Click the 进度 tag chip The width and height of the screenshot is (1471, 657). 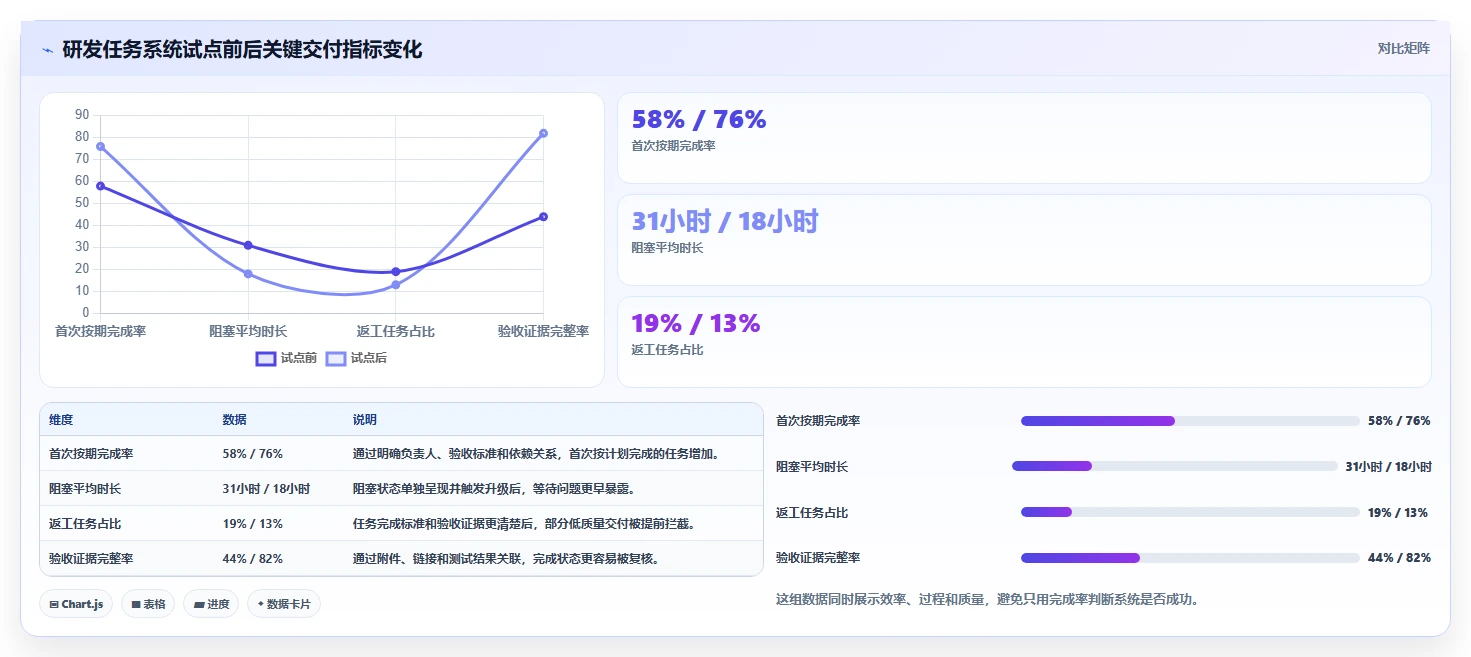pyautogui.click(x=211, y=604)
